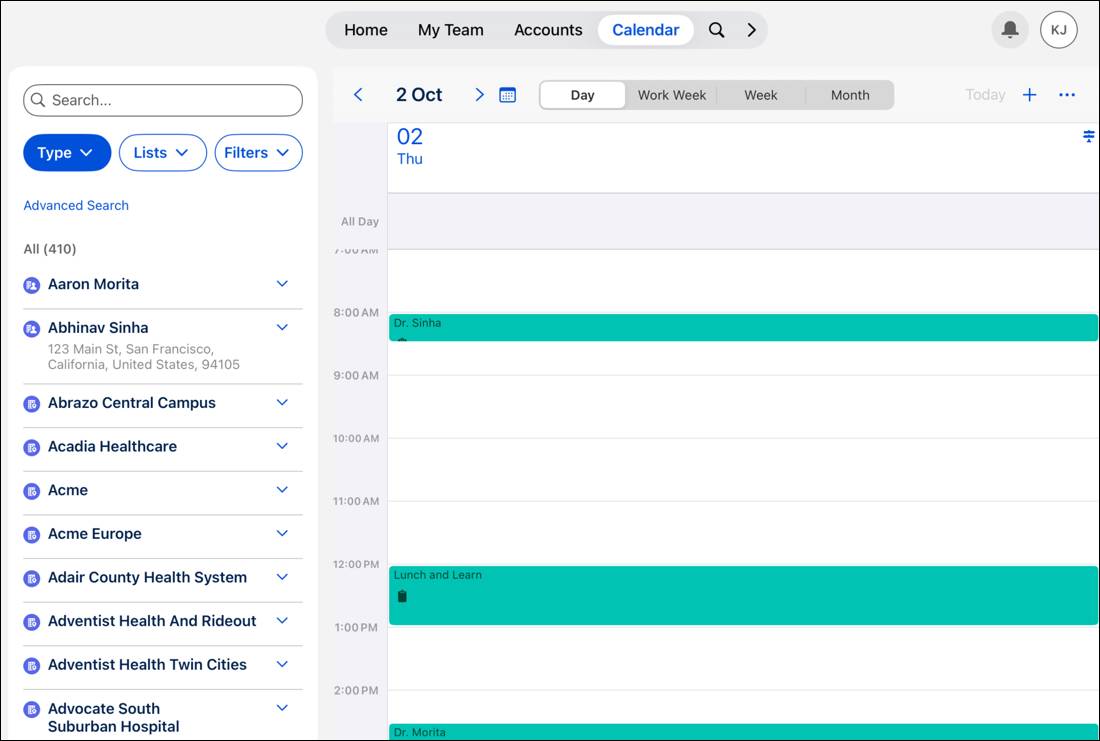Click the calendar filter icon beside Thursday header
The width and height of the screenshot is (1100, 741).
(1089, 136)
